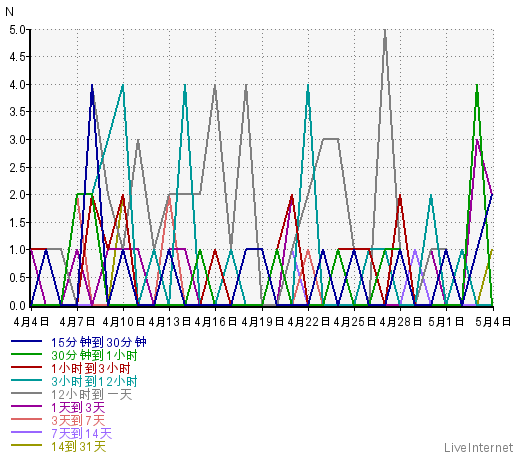Screen dimensions: 520x457
Task: Select the 15分钟到30分钟 legend label
Action: (99, 342)
